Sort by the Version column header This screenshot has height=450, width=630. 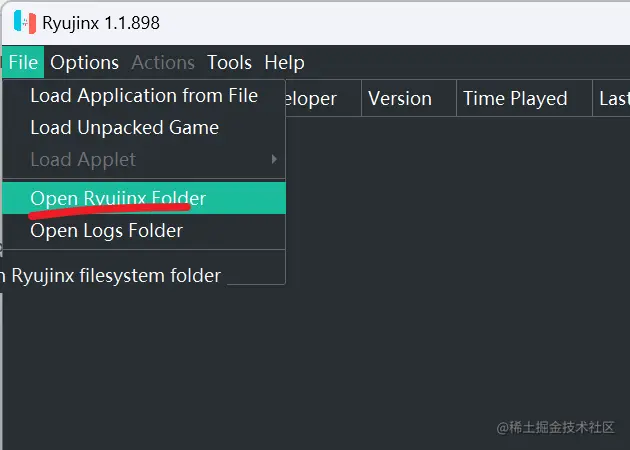pos(409,98)
